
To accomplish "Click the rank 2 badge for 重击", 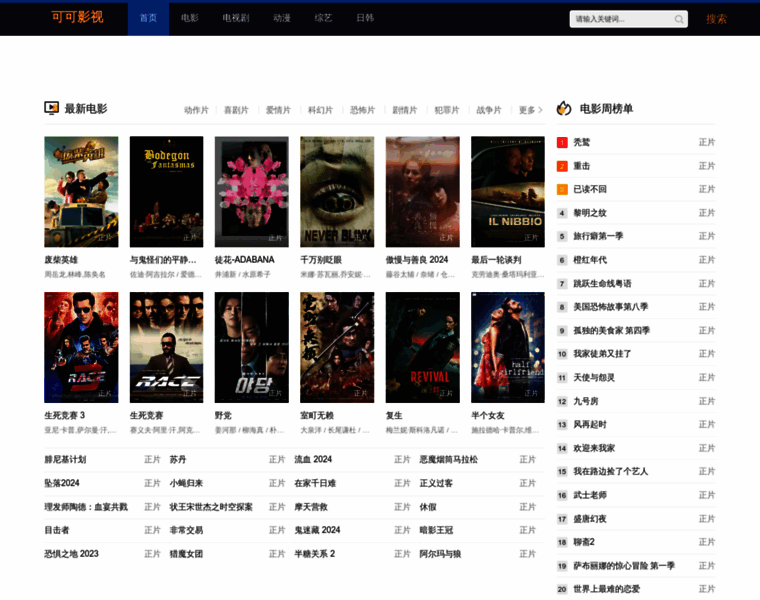I will click(x=562, y=166).
